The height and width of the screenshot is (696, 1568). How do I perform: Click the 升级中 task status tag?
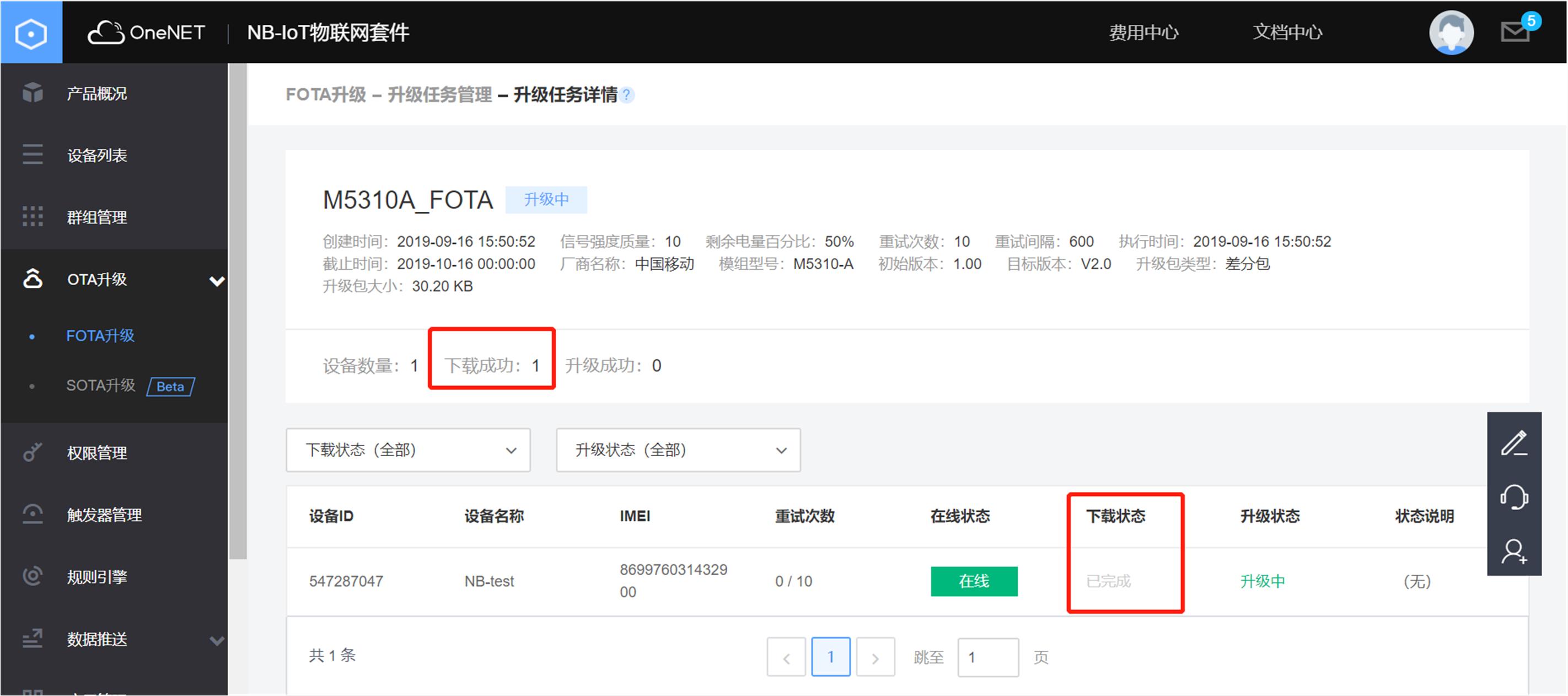pyautogui.click(x=546, y=200)
